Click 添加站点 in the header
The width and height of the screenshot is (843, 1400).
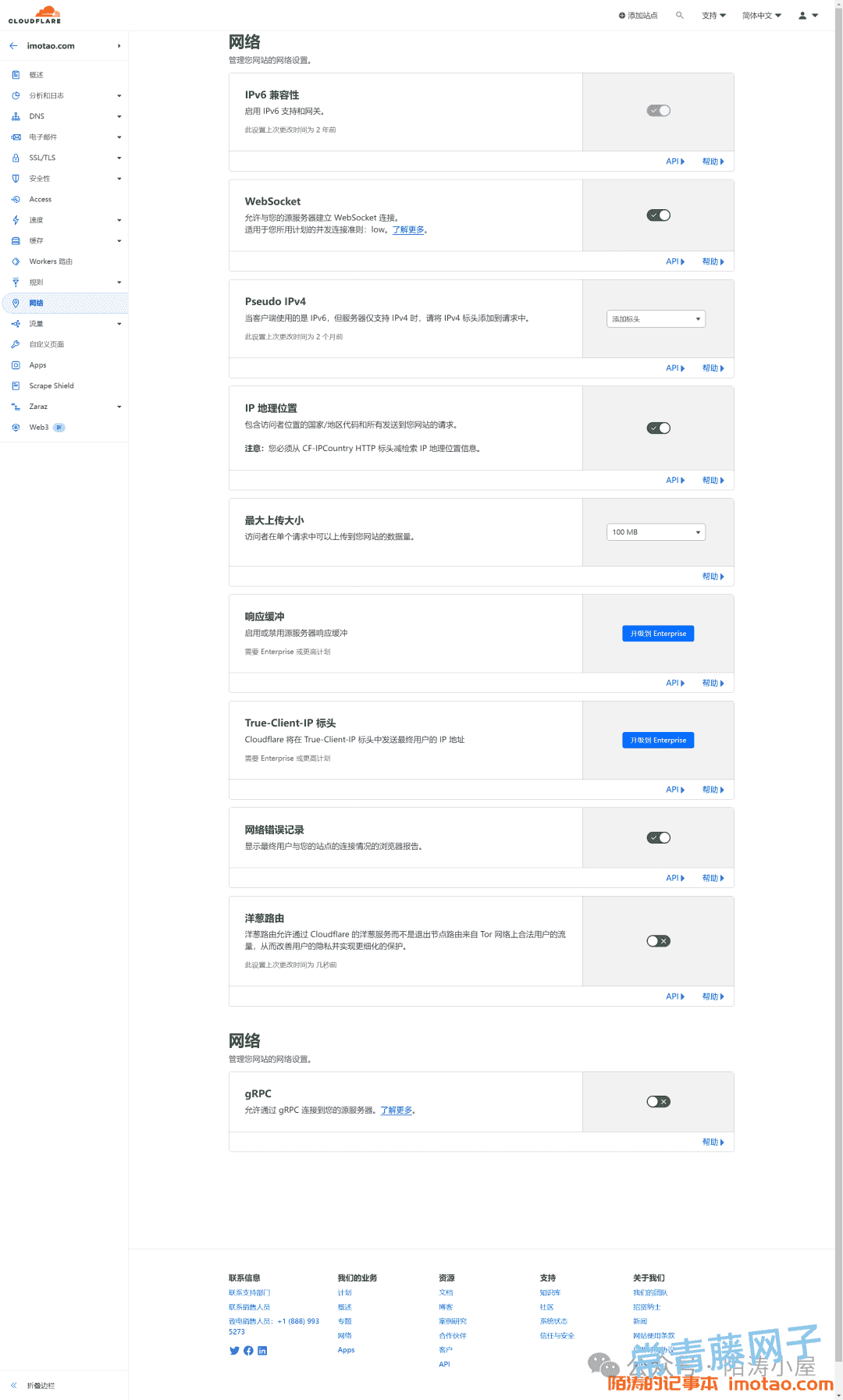click(638, 16)
